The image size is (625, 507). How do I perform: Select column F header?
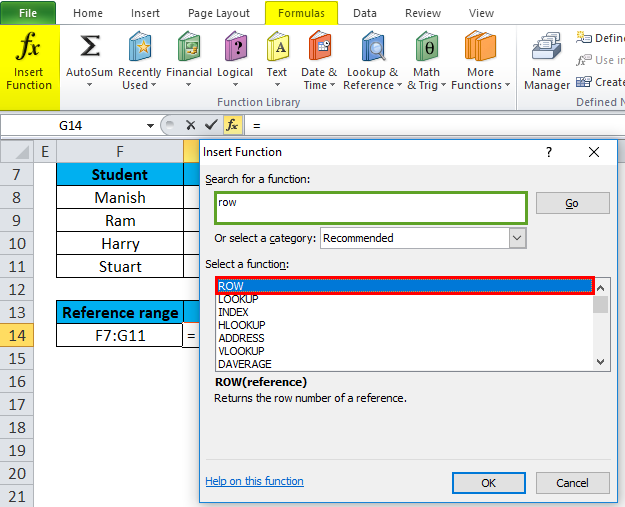[120, 151]
